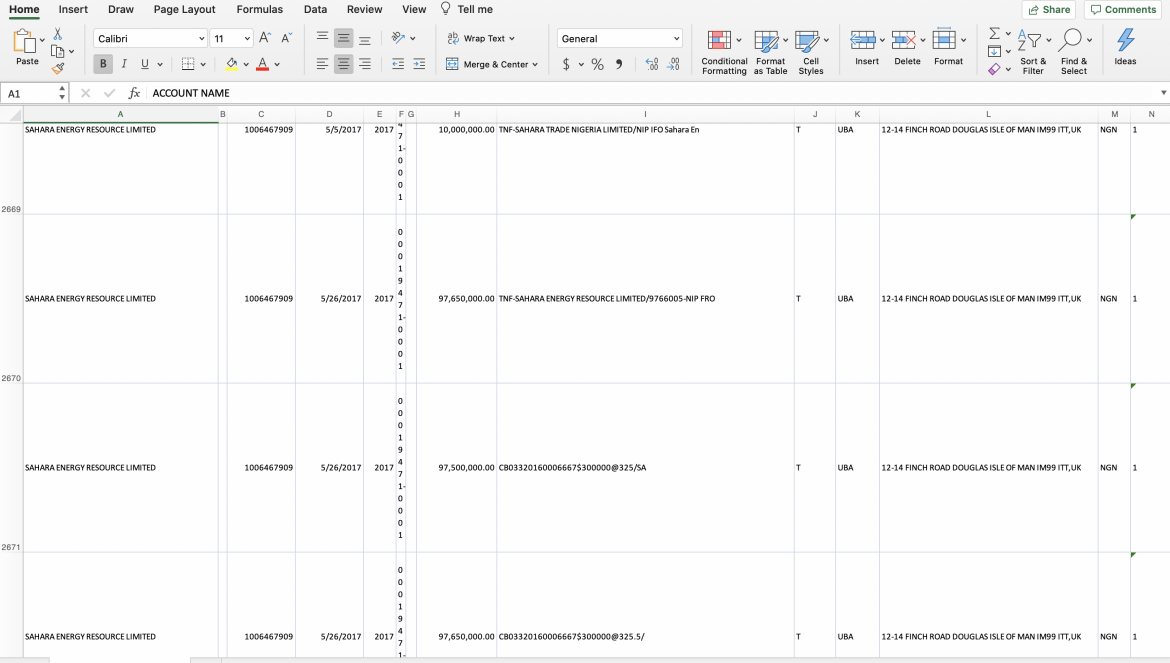Activate the Format Painter brush
This screenshot has width=1170, height=663.
pyautogui.click(x=57, y=69)
